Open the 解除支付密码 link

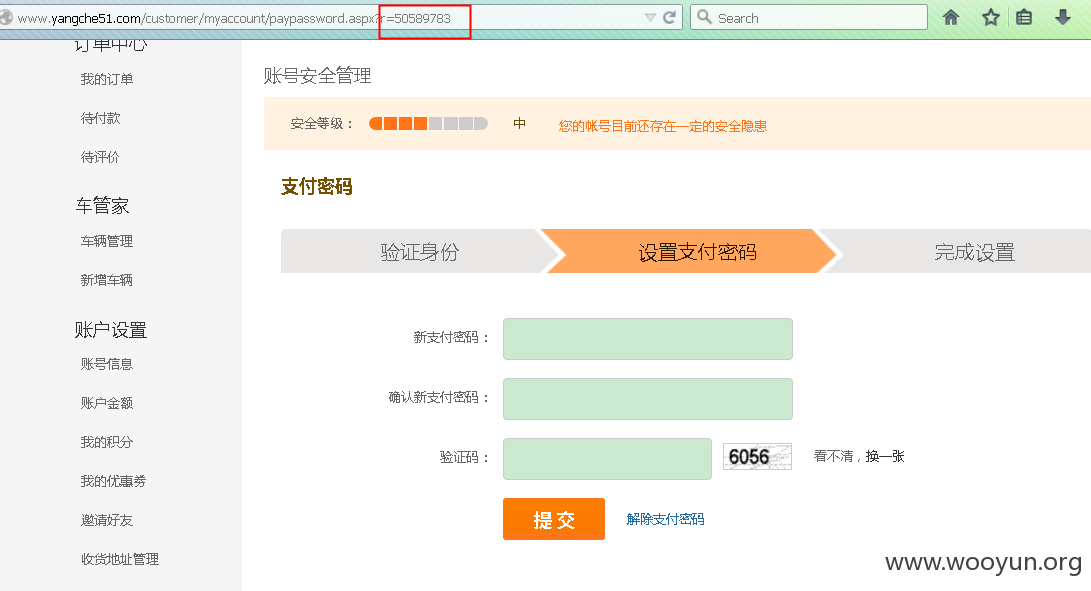pyautogui.click(x=665, y=519)
